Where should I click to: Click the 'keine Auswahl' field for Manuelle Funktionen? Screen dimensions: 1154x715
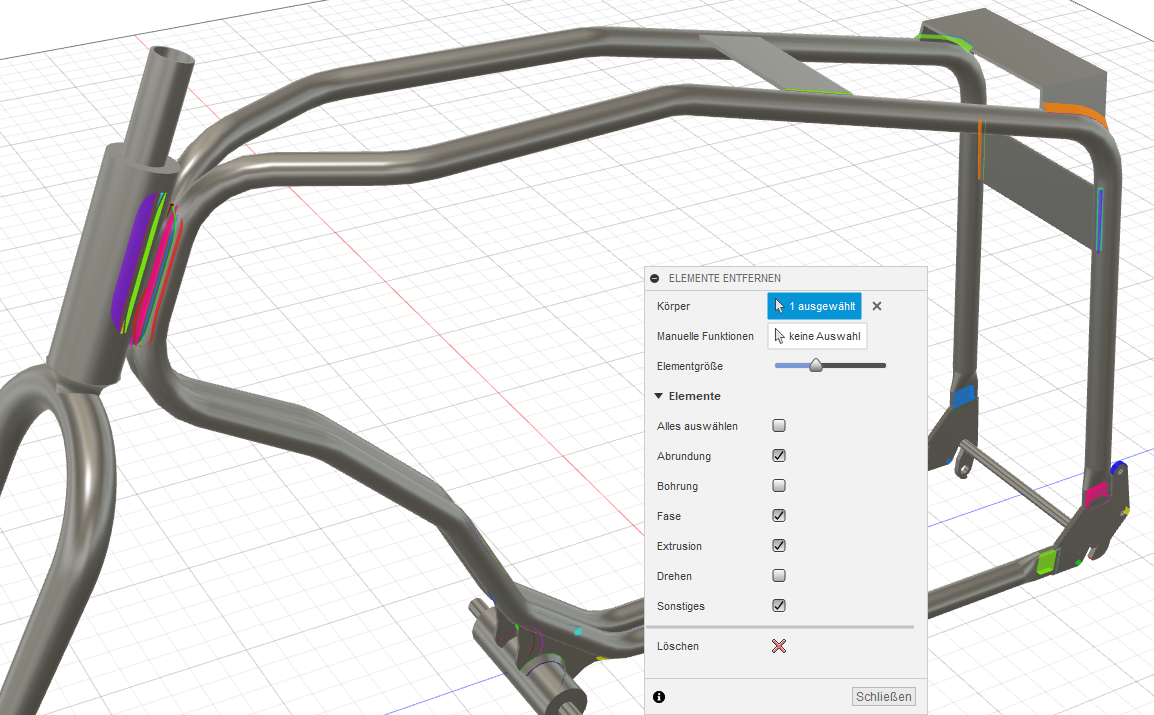tap(817, 336)
